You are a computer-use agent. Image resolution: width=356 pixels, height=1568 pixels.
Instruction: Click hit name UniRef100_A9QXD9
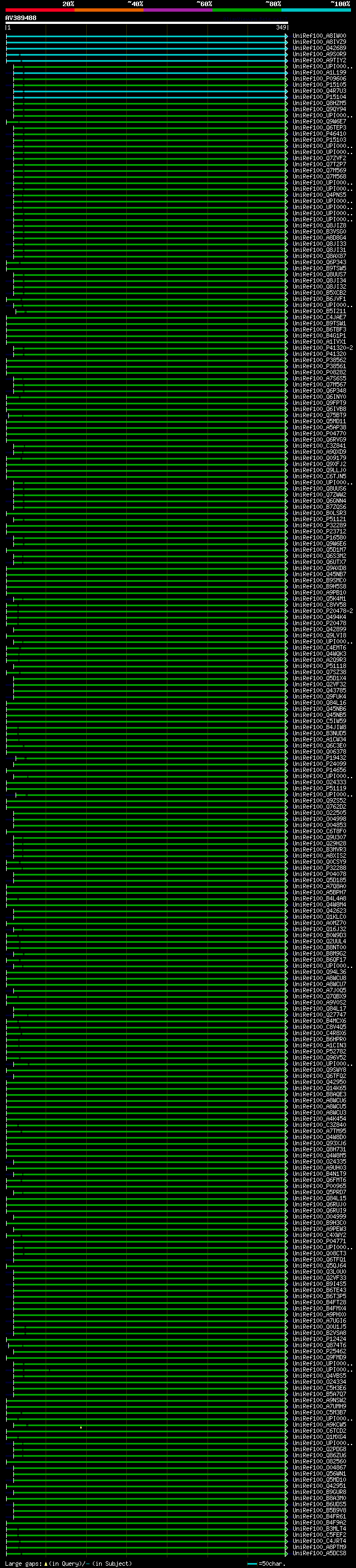point(319,452)
